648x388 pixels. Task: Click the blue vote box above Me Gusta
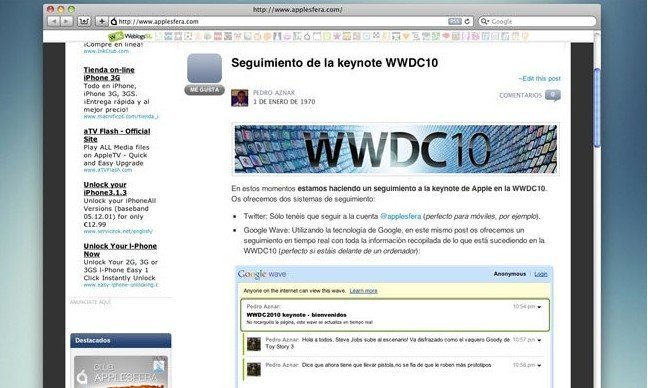click(x=204, y=68)
